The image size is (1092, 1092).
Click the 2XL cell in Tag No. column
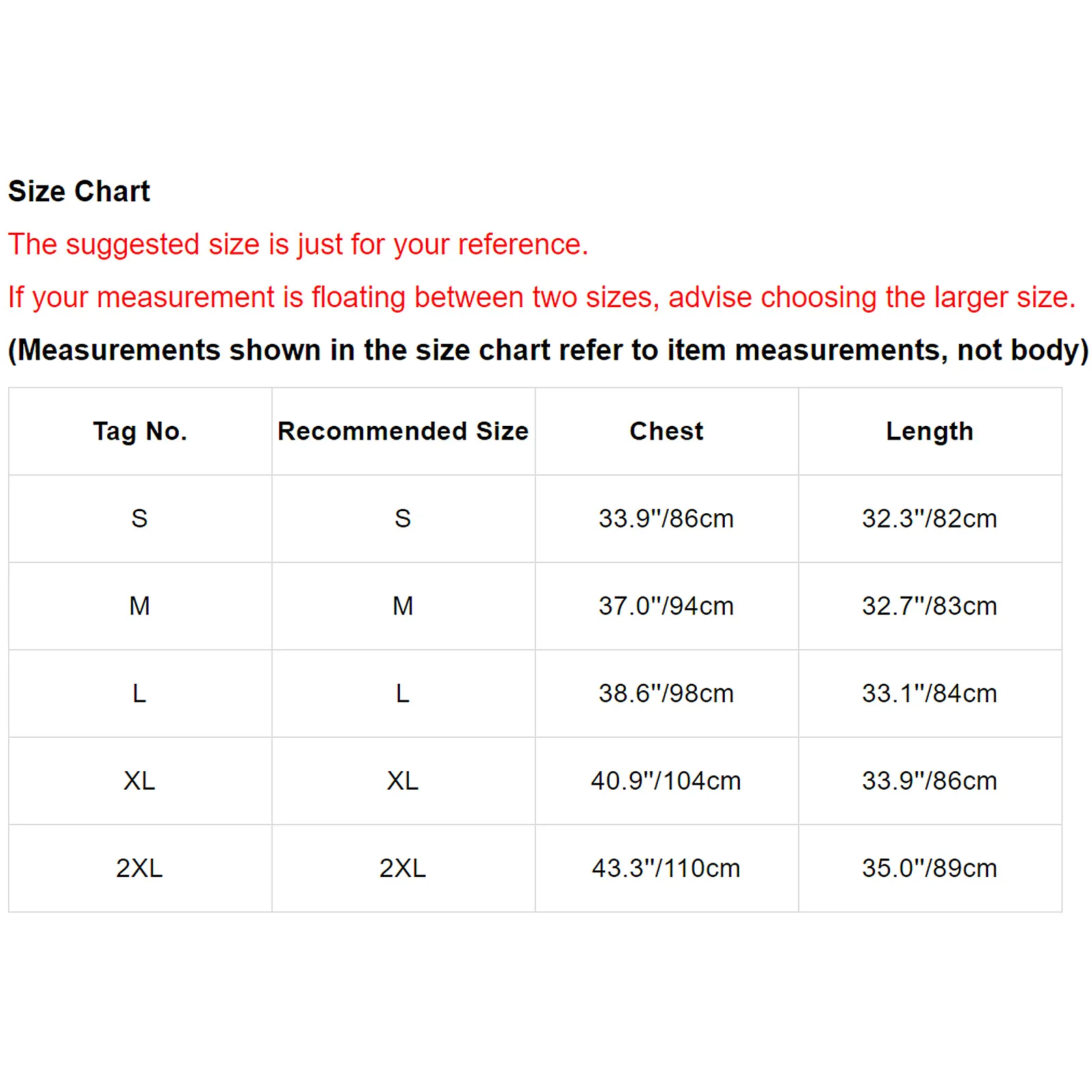coord(140,868)
